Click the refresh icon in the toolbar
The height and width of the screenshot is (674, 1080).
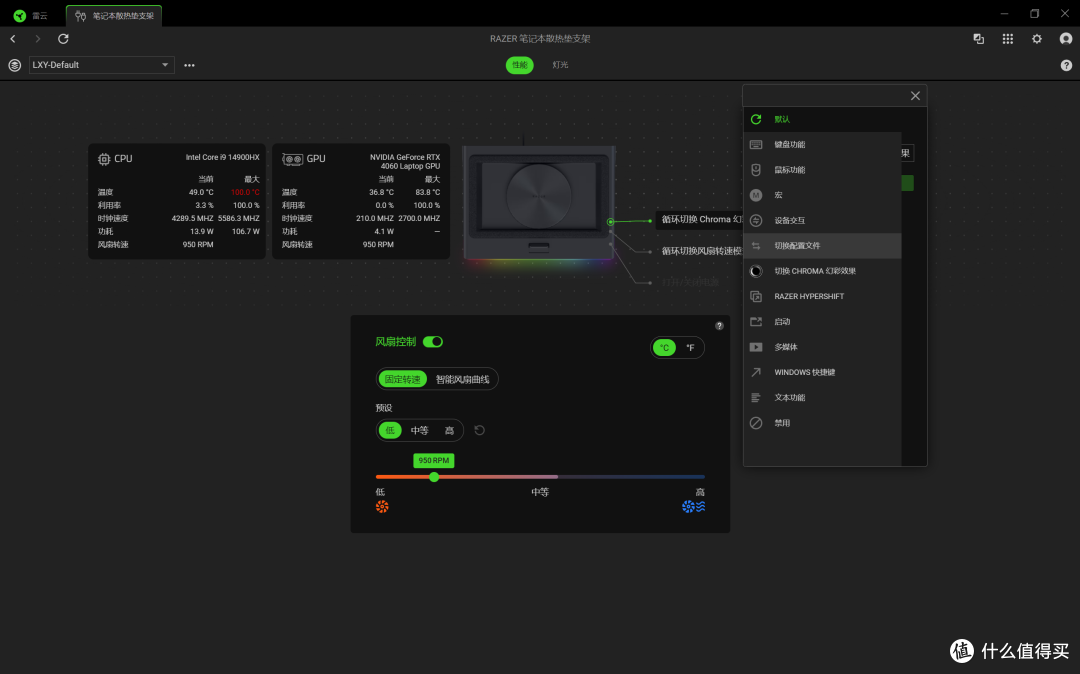(x=63, y=39)
